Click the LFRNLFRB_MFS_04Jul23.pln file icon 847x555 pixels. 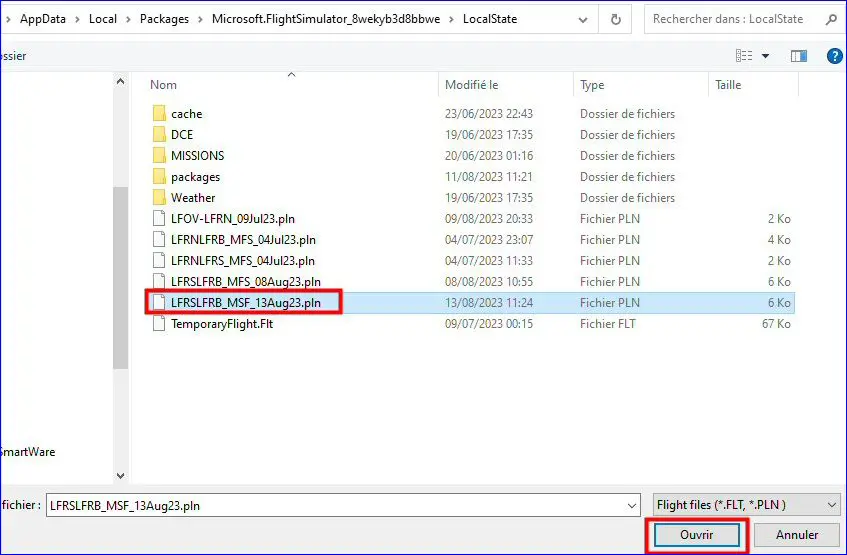click(159, 239)
